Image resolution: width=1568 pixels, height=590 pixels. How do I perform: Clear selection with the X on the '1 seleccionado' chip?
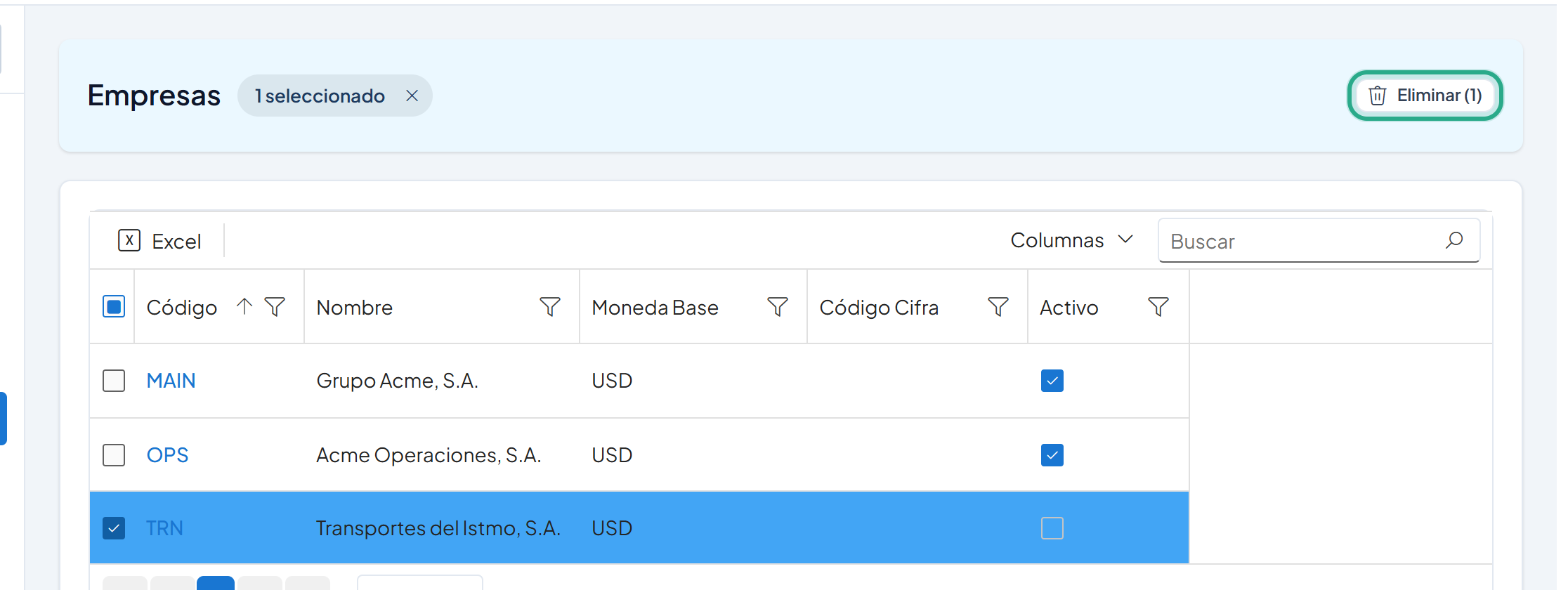[x=412, y=96]
